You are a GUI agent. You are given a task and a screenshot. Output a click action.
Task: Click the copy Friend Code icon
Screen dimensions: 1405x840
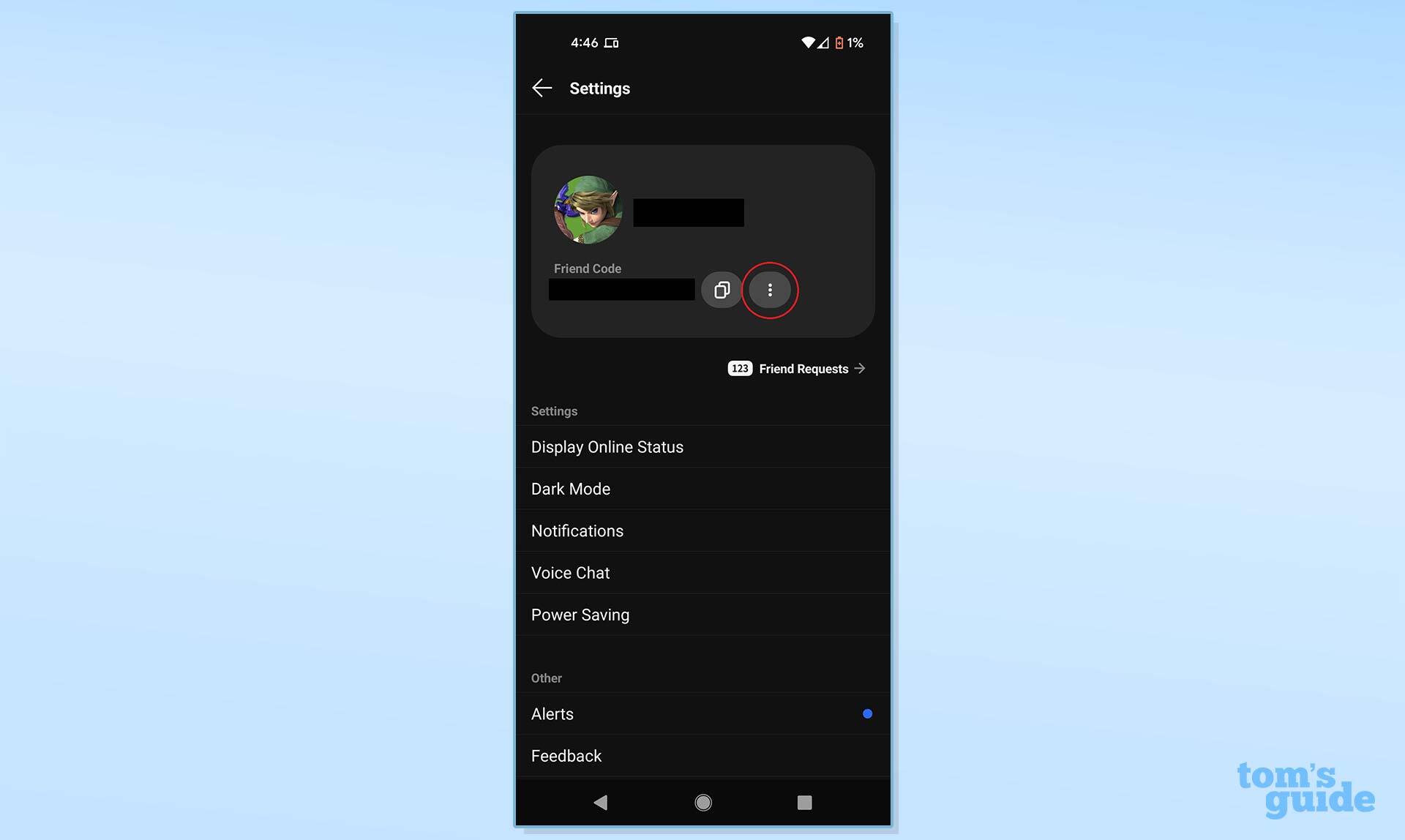coord(722,289)
